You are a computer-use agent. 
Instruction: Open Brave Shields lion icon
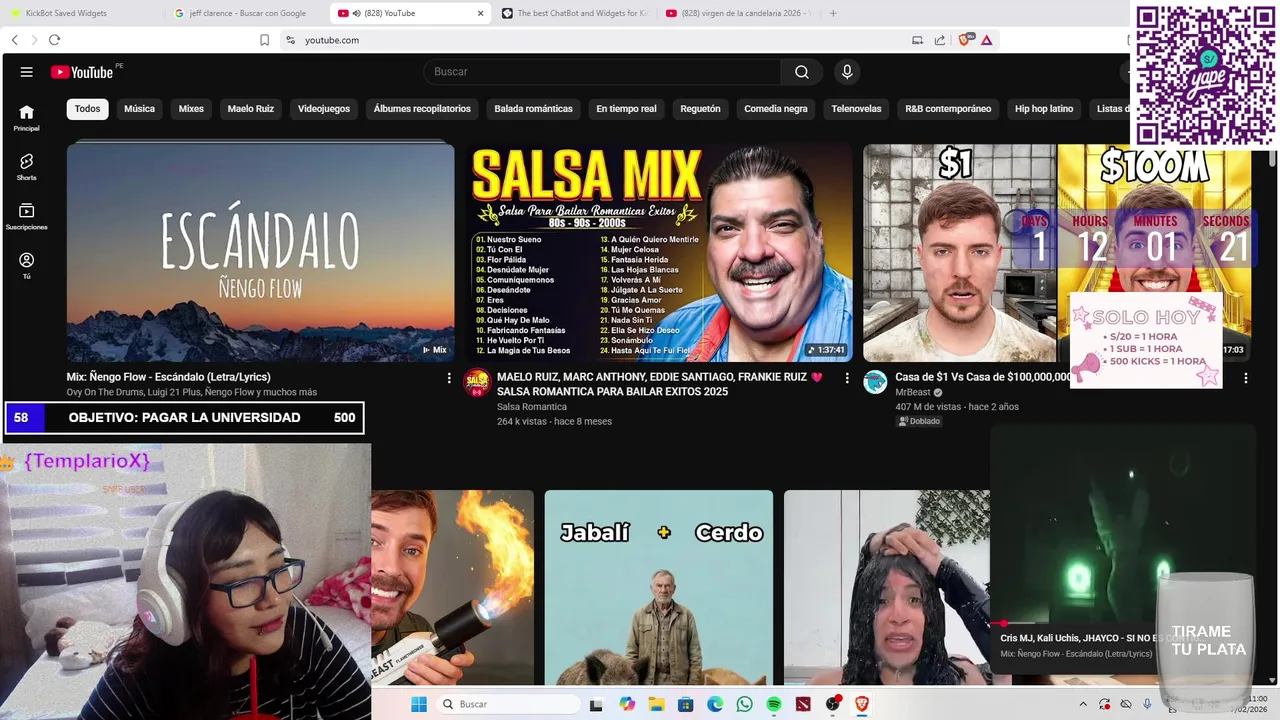point(965,40)
